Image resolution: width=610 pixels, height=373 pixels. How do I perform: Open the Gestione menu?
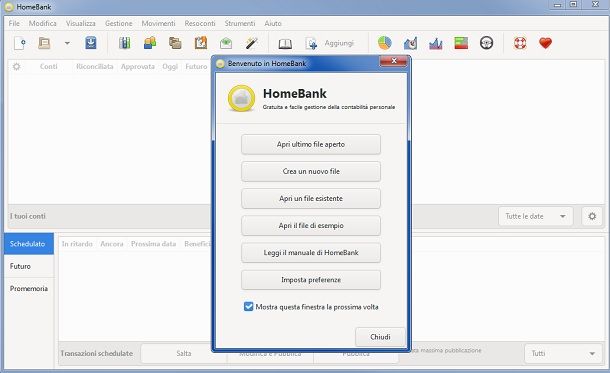[119, 23]
